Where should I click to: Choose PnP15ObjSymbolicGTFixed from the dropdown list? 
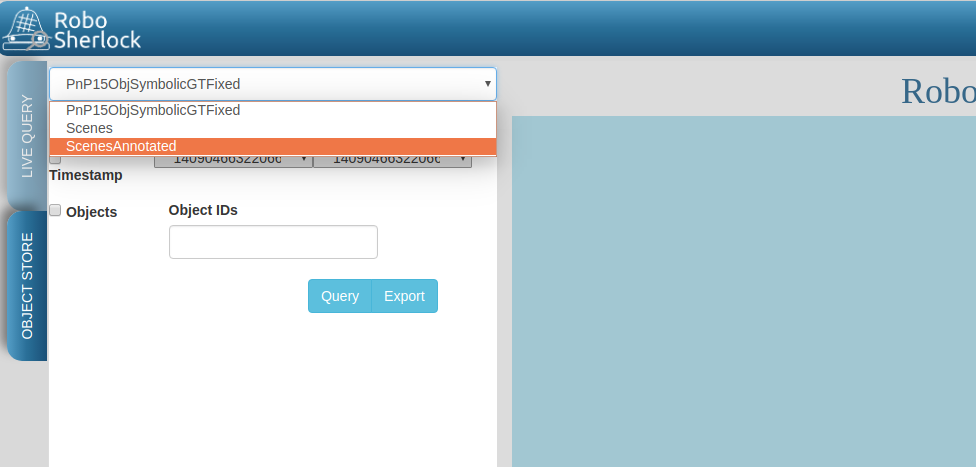[x=273, y=110]
